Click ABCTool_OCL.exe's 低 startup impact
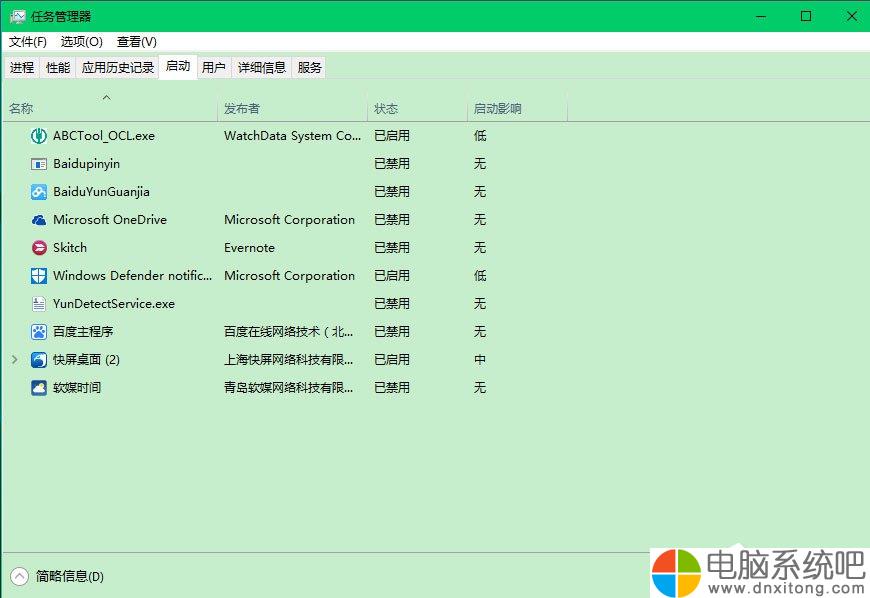The image size is (870, 598). [480, 136]
